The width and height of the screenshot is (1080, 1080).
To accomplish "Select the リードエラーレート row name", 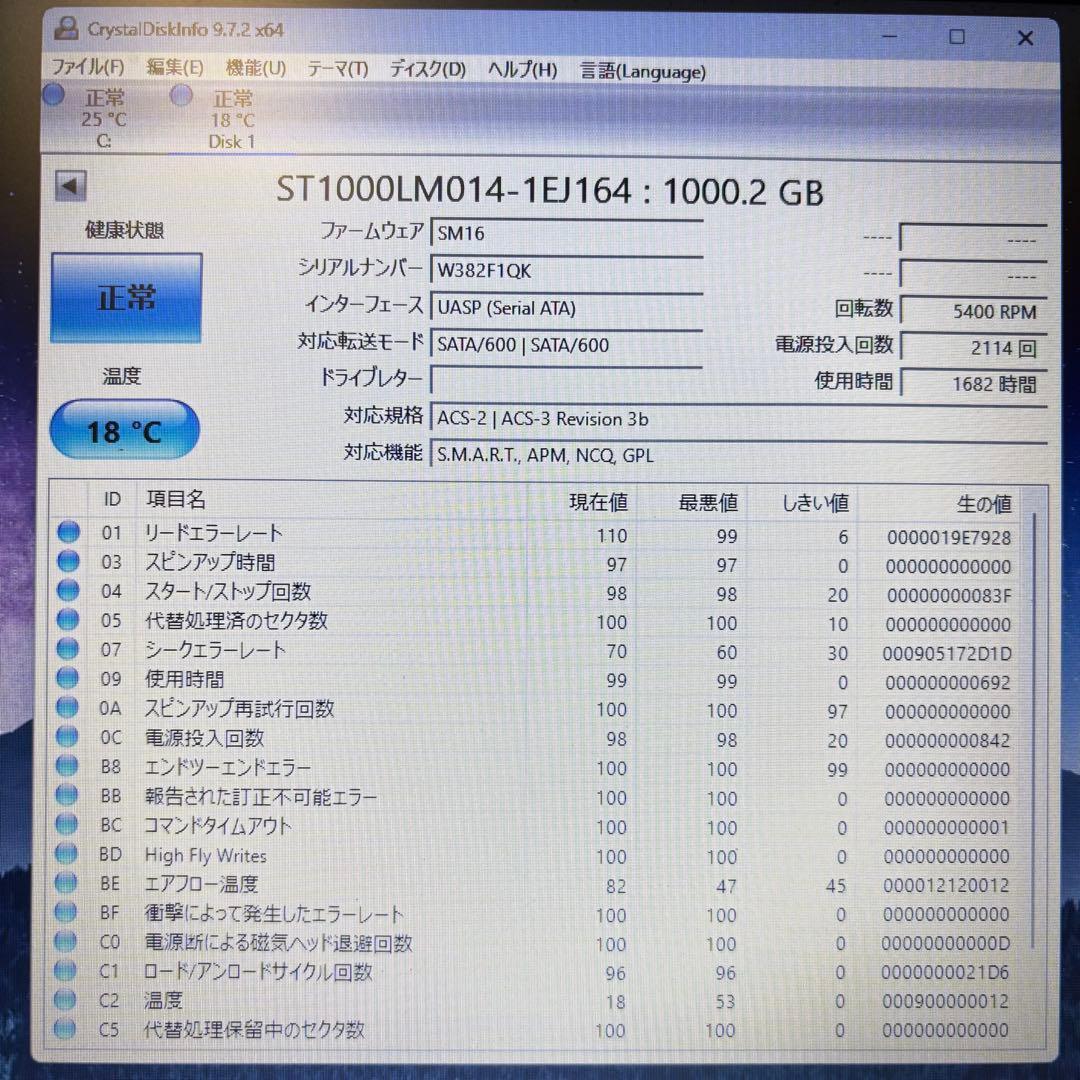I will tap(214, 532).
